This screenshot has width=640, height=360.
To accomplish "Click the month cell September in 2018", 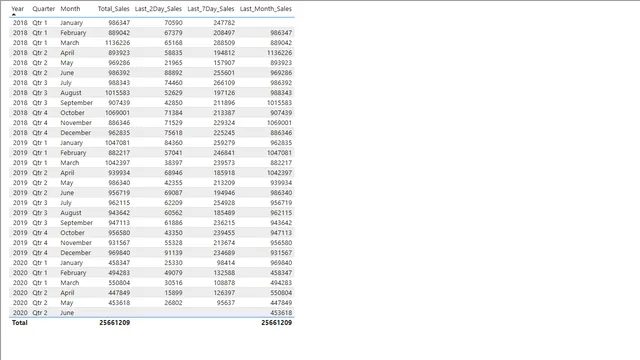I will click(x=76, y=103).
